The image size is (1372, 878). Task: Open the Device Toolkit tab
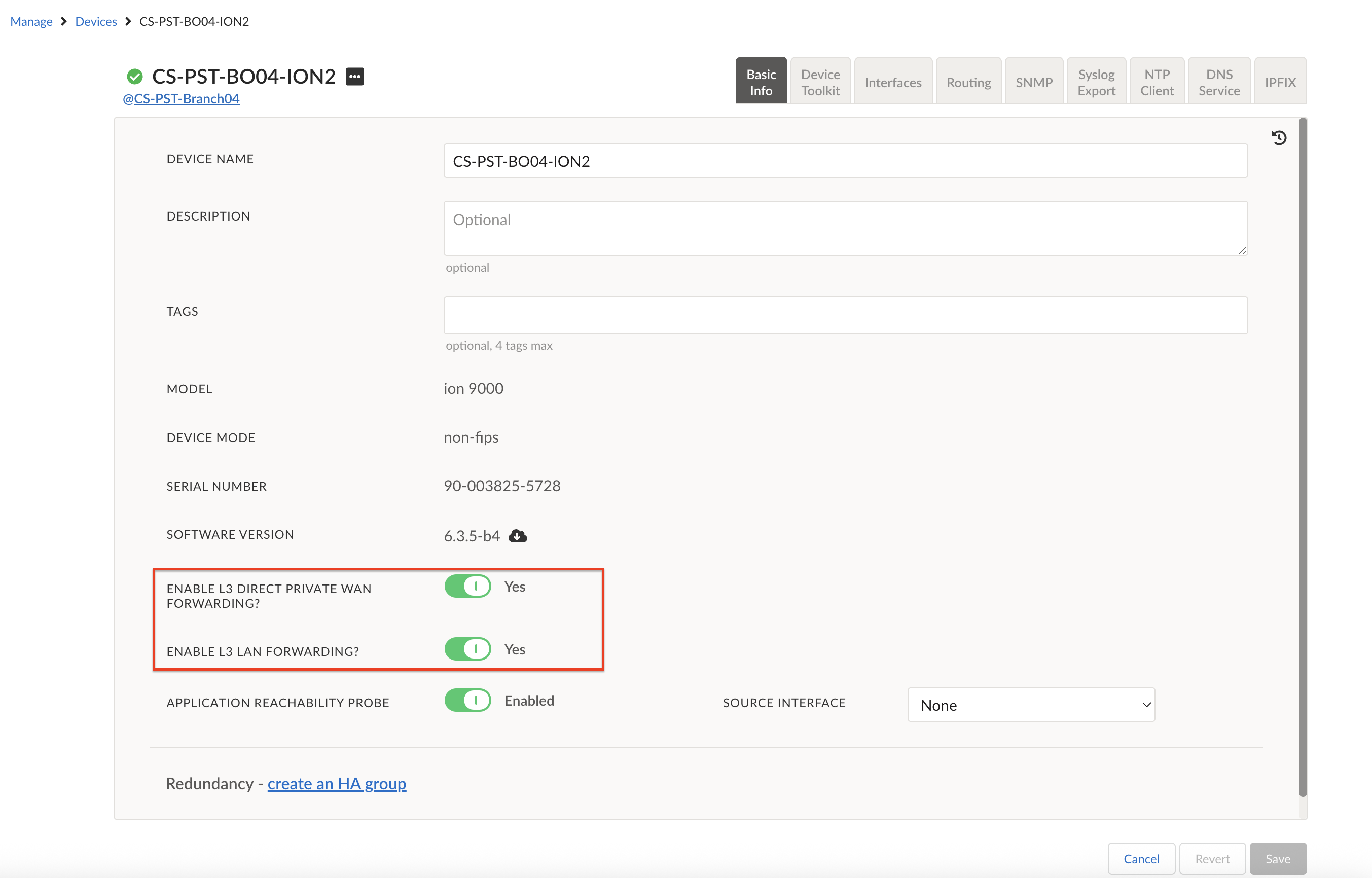[820, 82]
